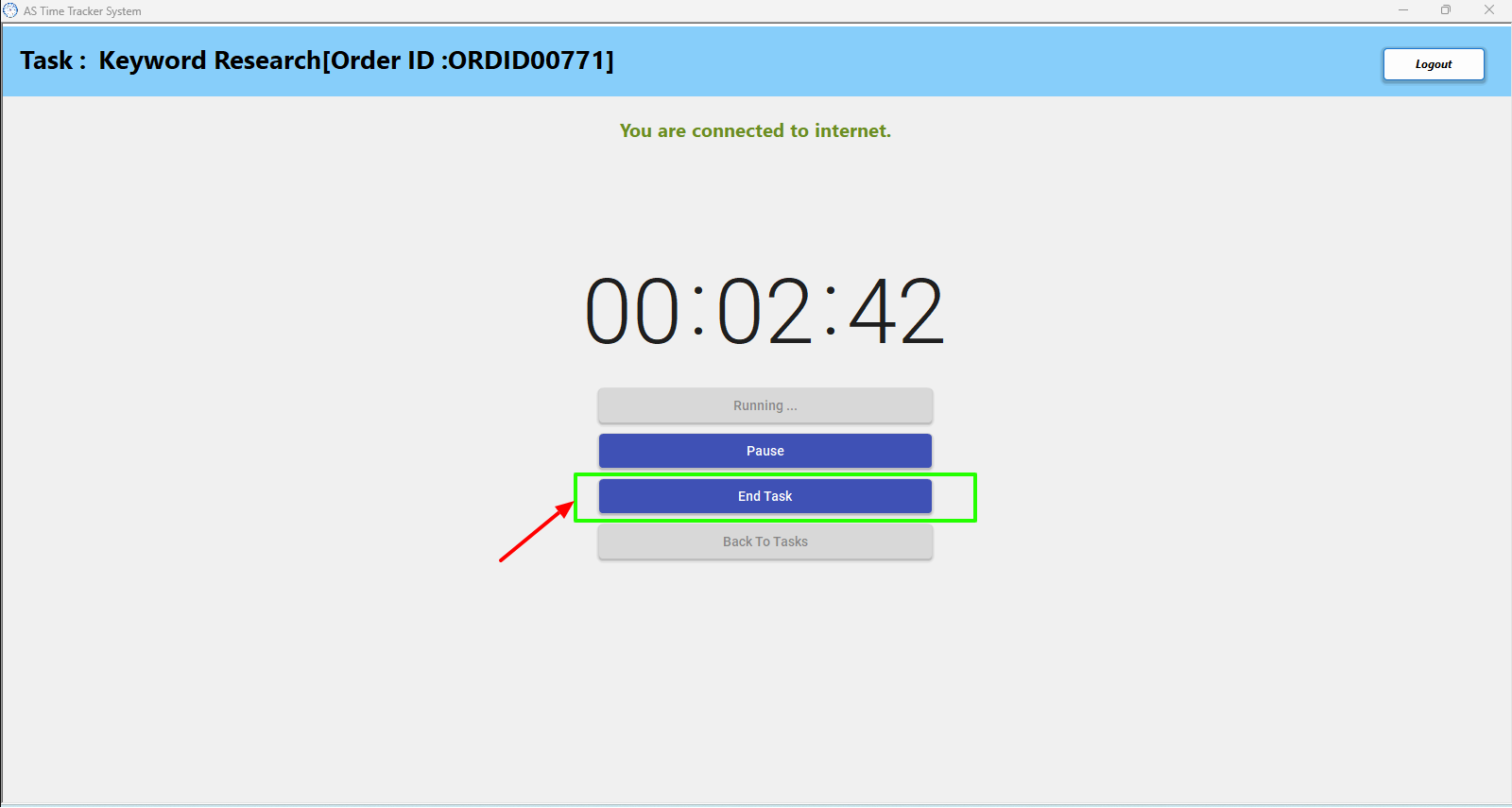Go back via Back To Tasks
Viewport: 1512px width, 808px height.
[x=765, y=542]
